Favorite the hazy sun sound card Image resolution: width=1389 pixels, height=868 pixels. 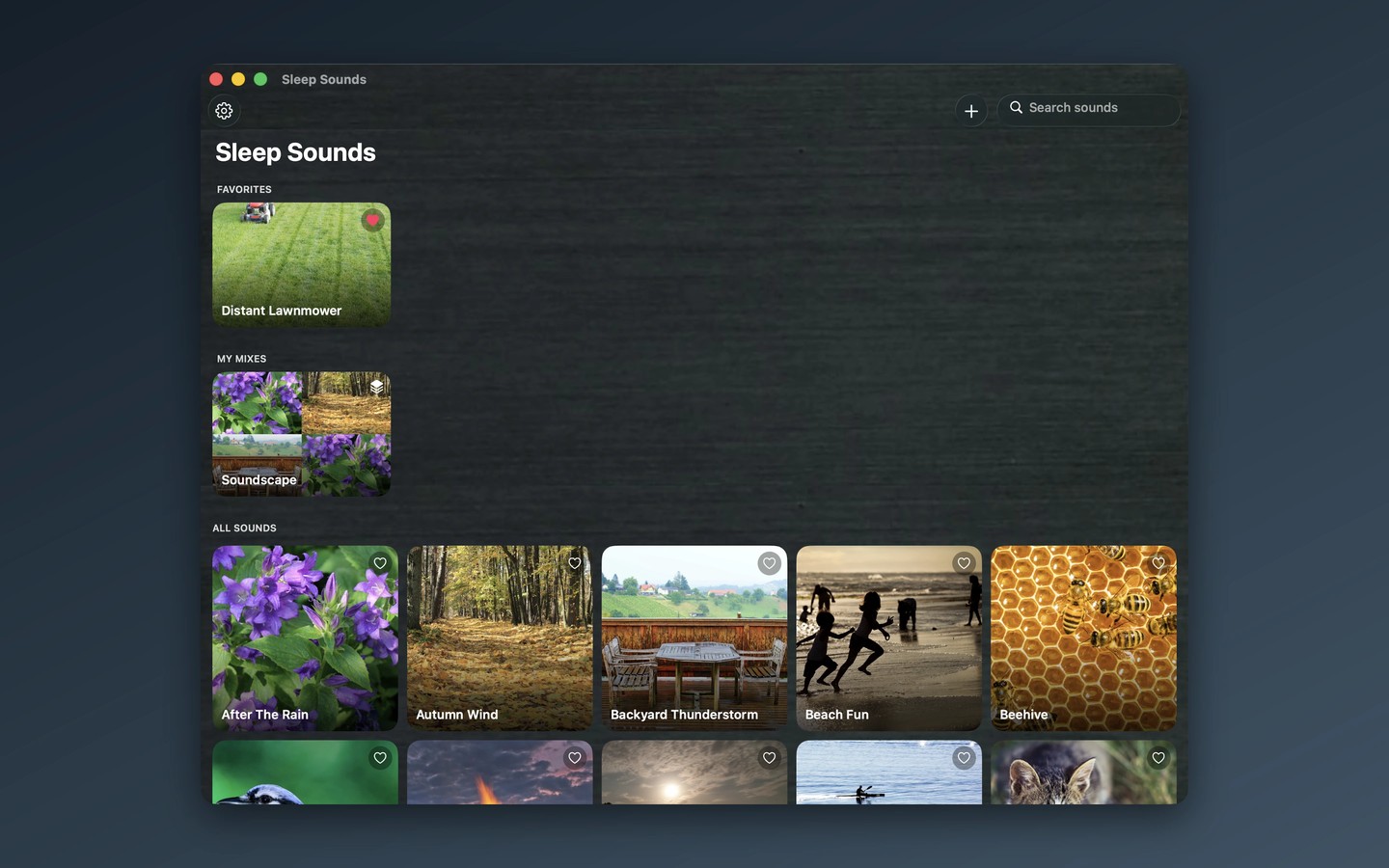(769, 758)
